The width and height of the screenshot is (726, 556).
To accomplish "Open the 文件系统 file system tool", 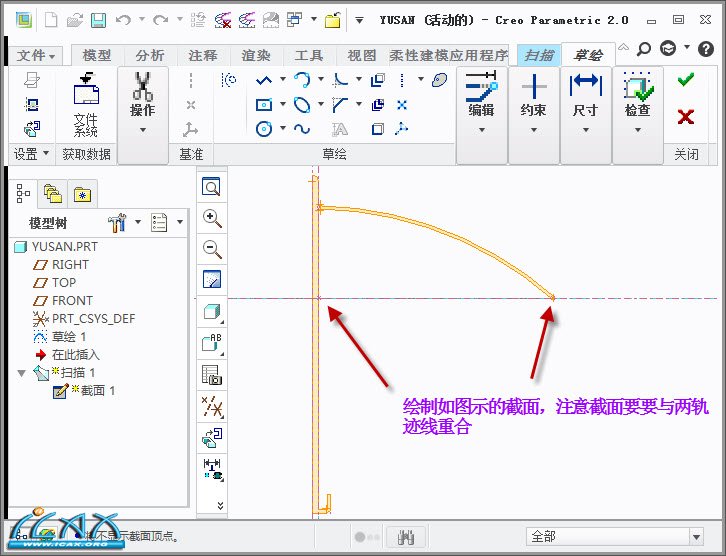I will click(x=86, y=106).
